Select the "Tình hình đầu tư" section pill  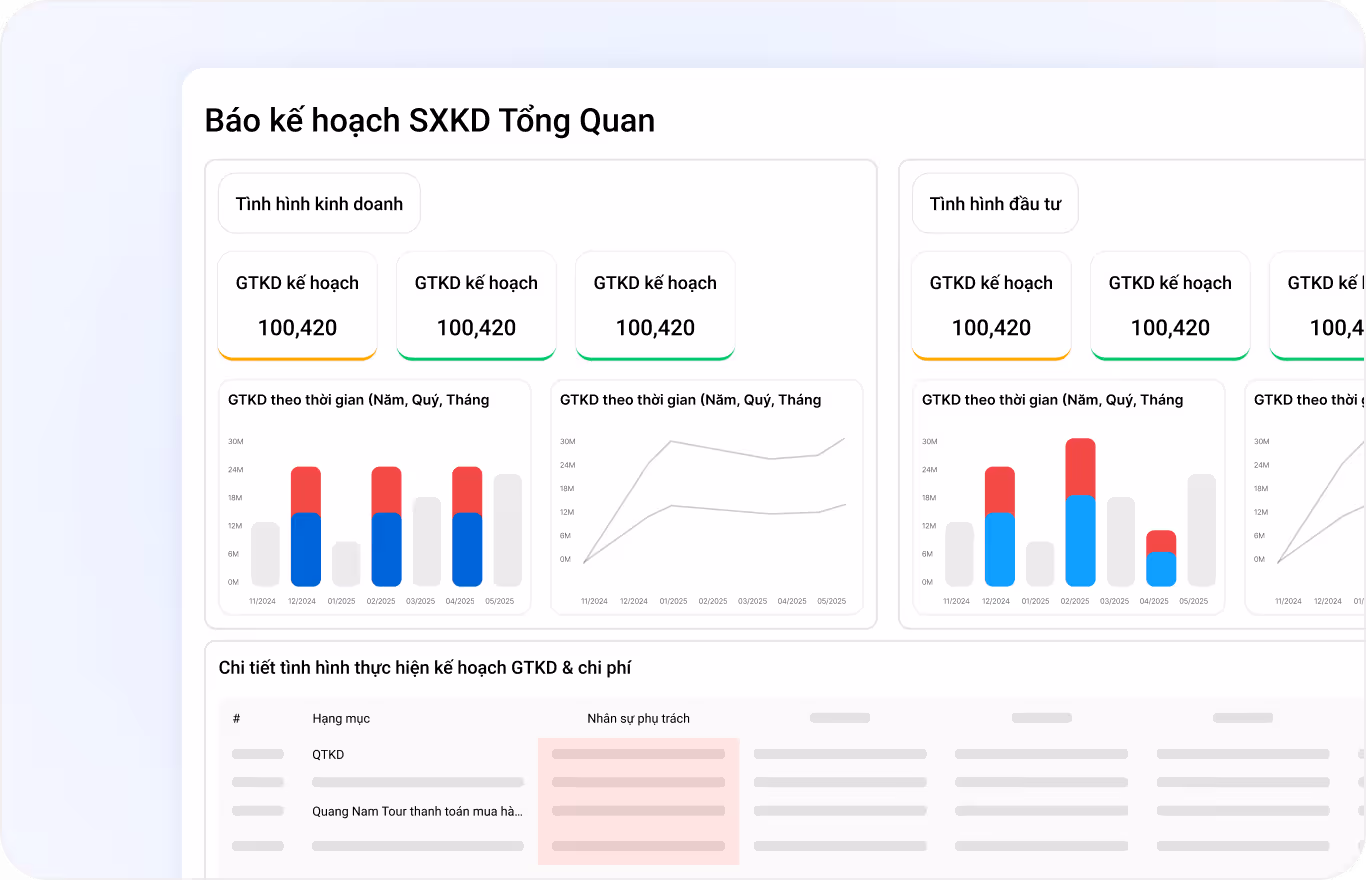[995, 204]
